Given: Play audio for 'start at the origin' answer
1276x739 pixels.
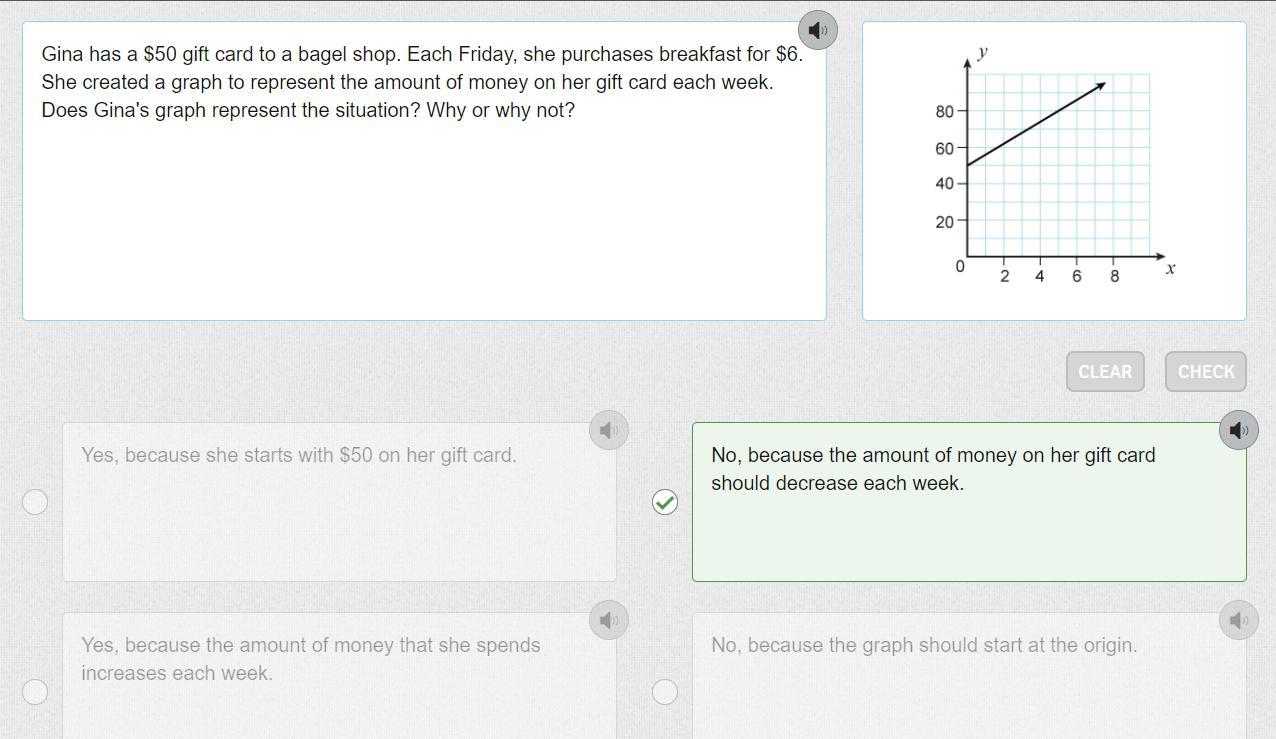Looking at the screenshot, I should (1238, 620).
